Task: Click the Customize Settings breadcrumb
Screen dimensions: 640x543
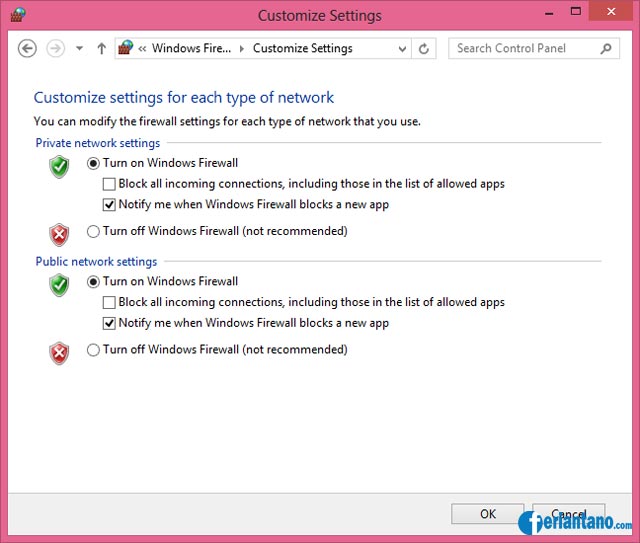Action: (302, 48)
